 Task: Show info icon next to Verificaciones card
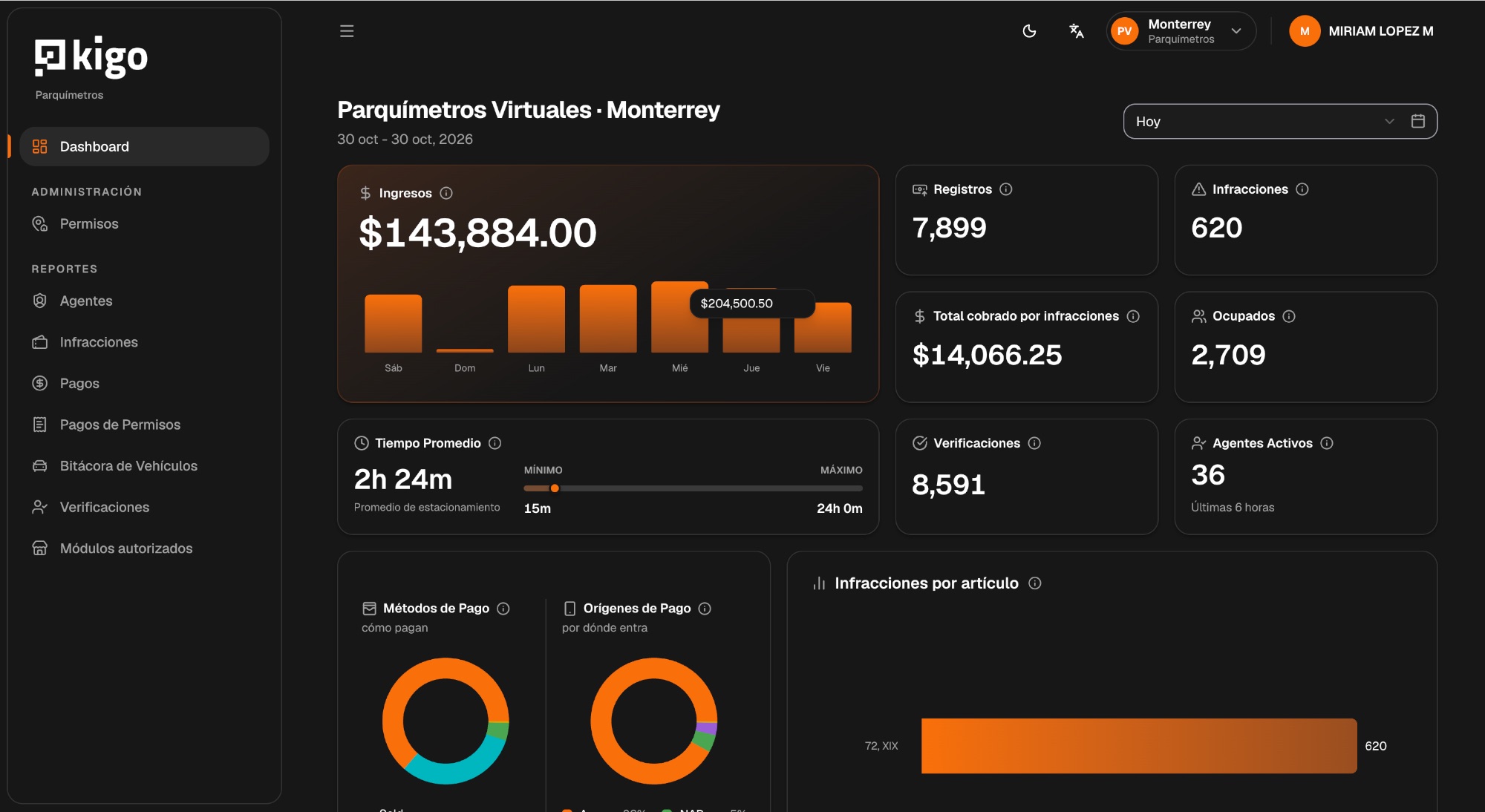pyautogui.click(x=1034, y=443)
